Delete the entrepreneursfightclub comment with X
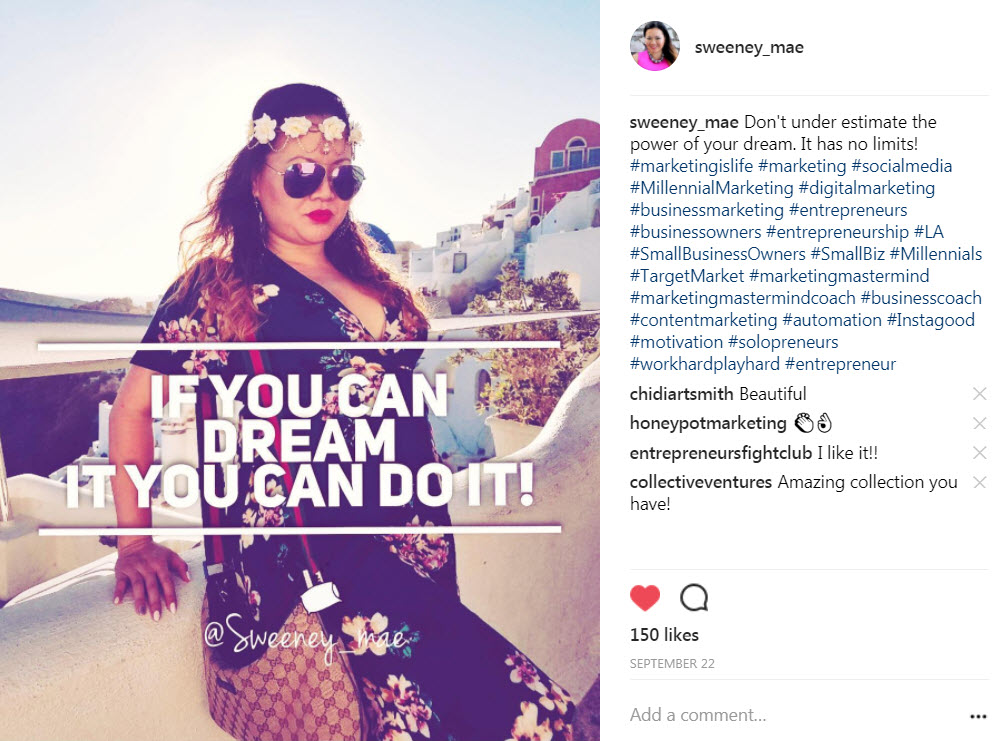This screenshot has width=998, height=741. click(980, 453)
